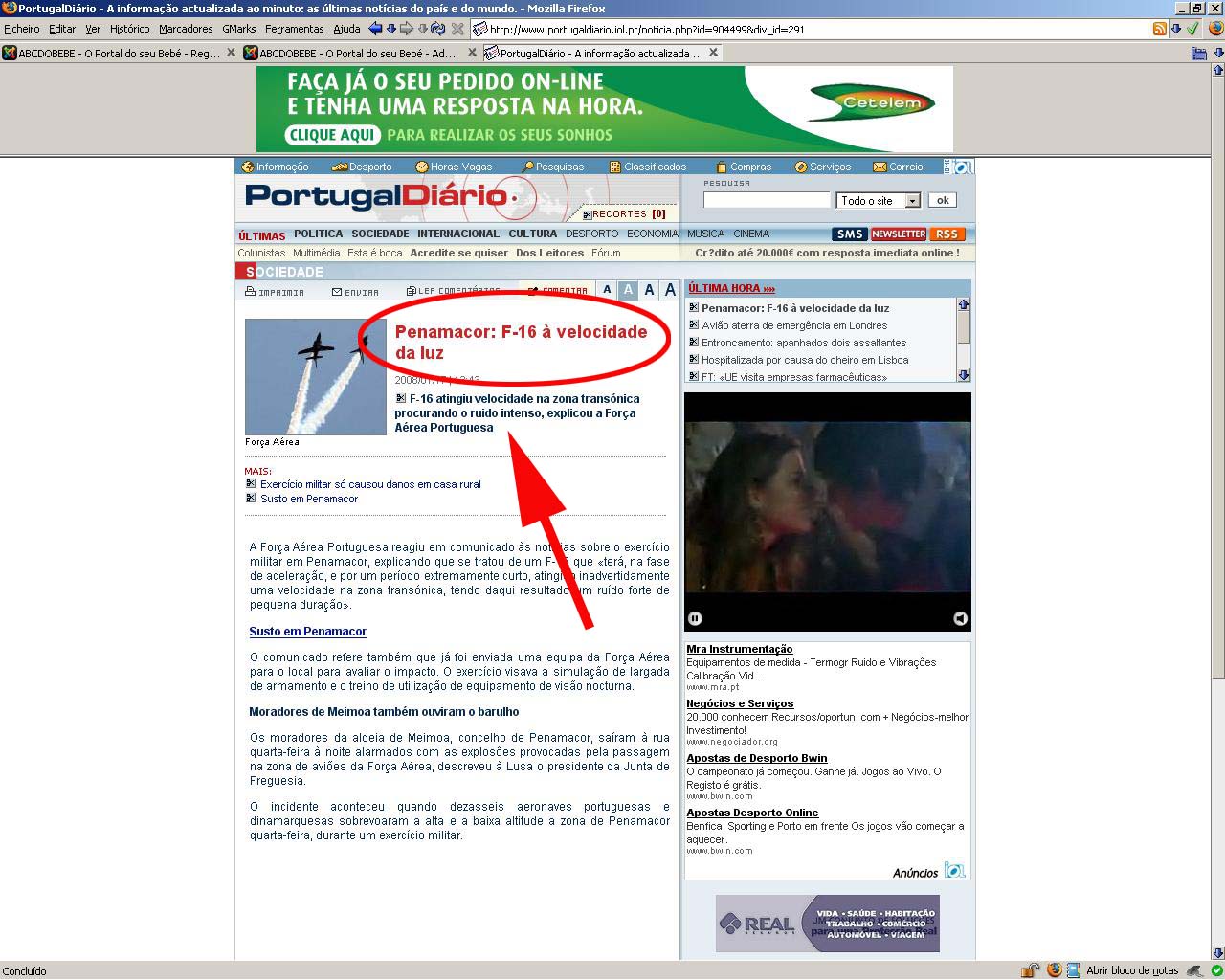Open Exercício militar só causou danos link
This screenshot has width=1225, height=980.
tap(370, 484)
